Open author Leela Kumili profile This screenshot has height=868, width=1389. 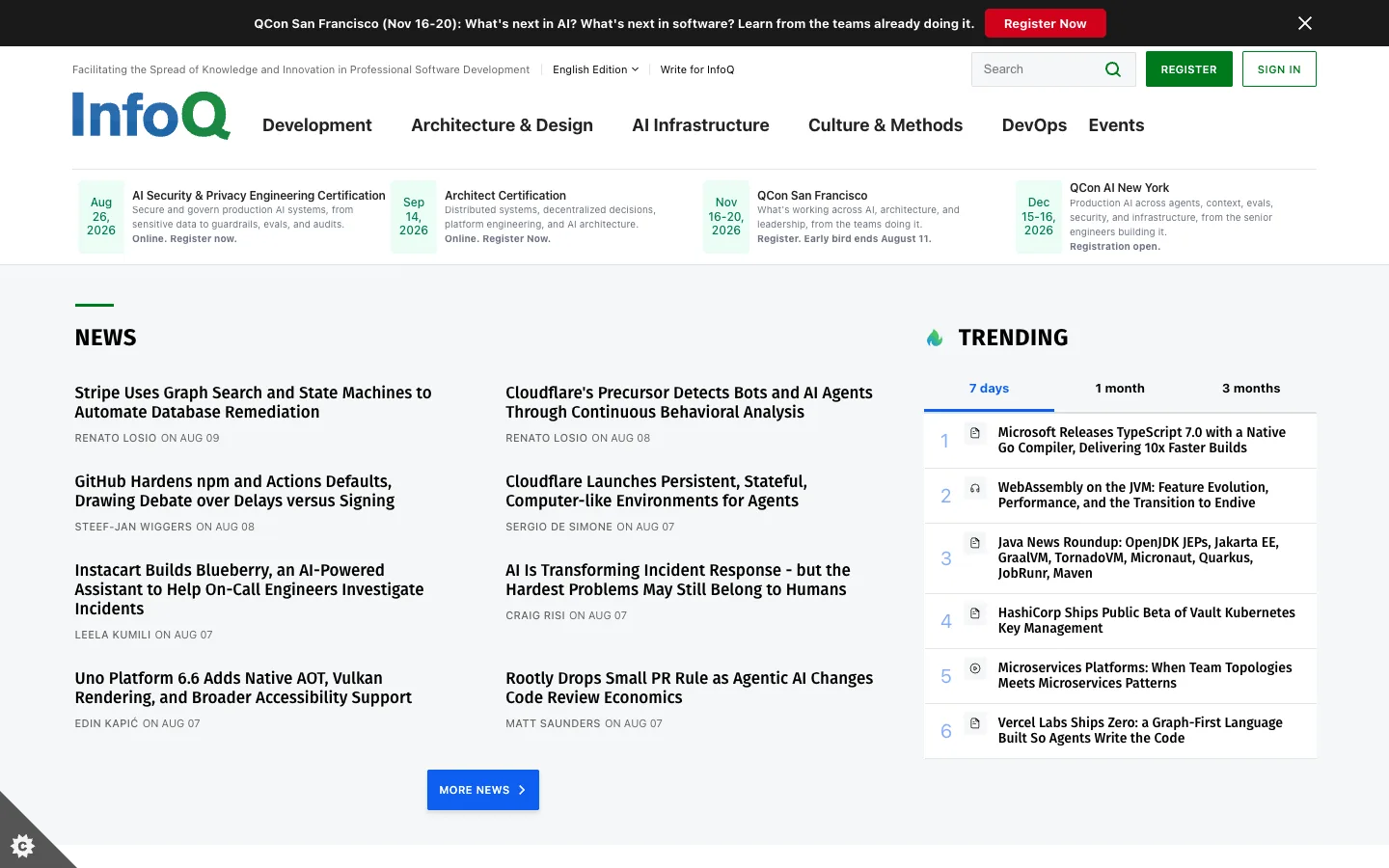(113, 635)
